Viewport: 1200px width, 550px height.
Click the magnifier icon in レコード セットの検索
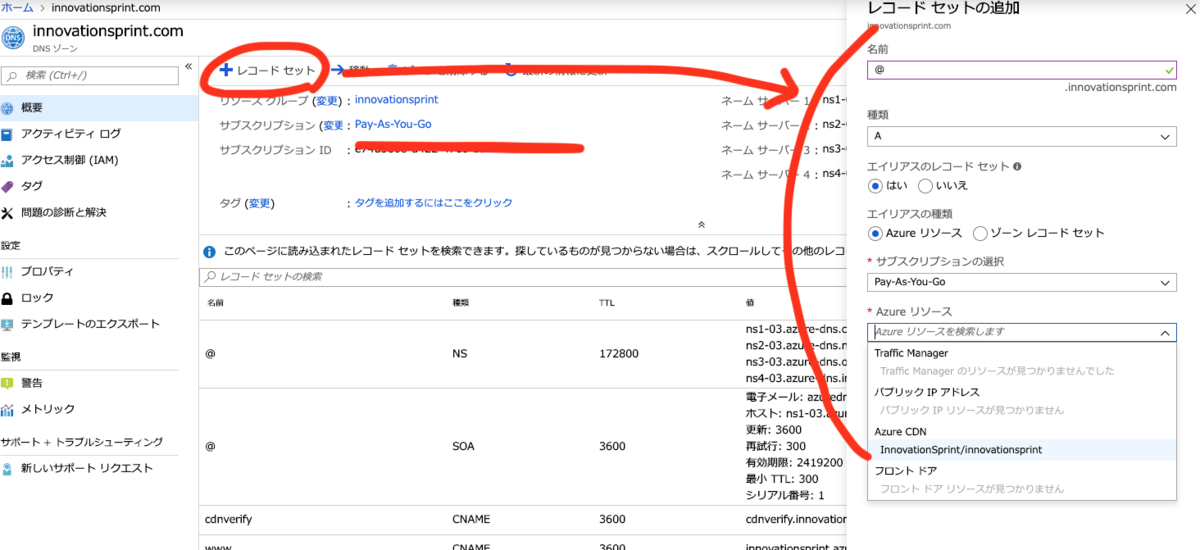pyautogui.click(x=210, y=277)
